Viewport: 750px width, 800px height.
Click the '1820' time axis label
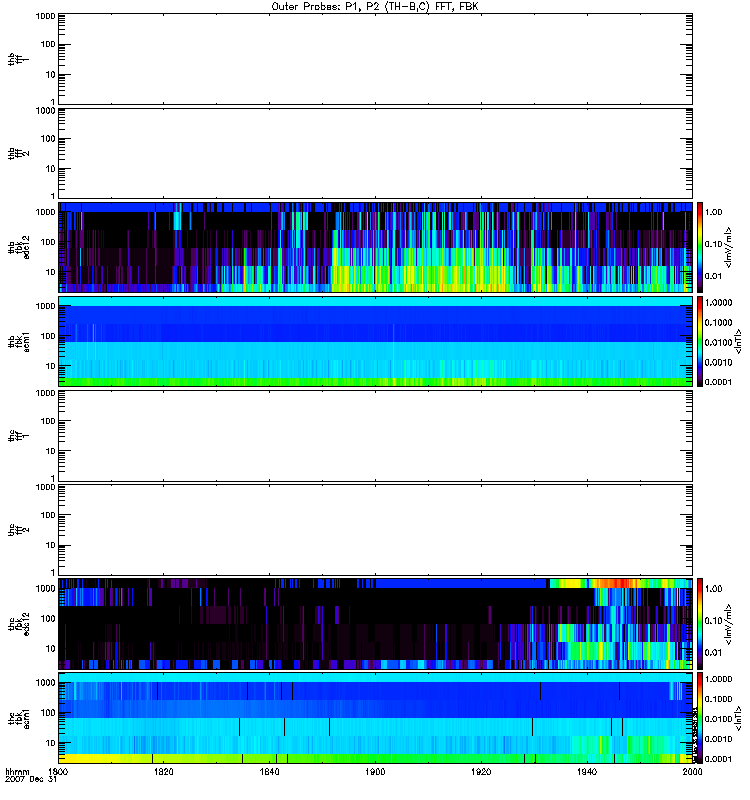point(164,771)
